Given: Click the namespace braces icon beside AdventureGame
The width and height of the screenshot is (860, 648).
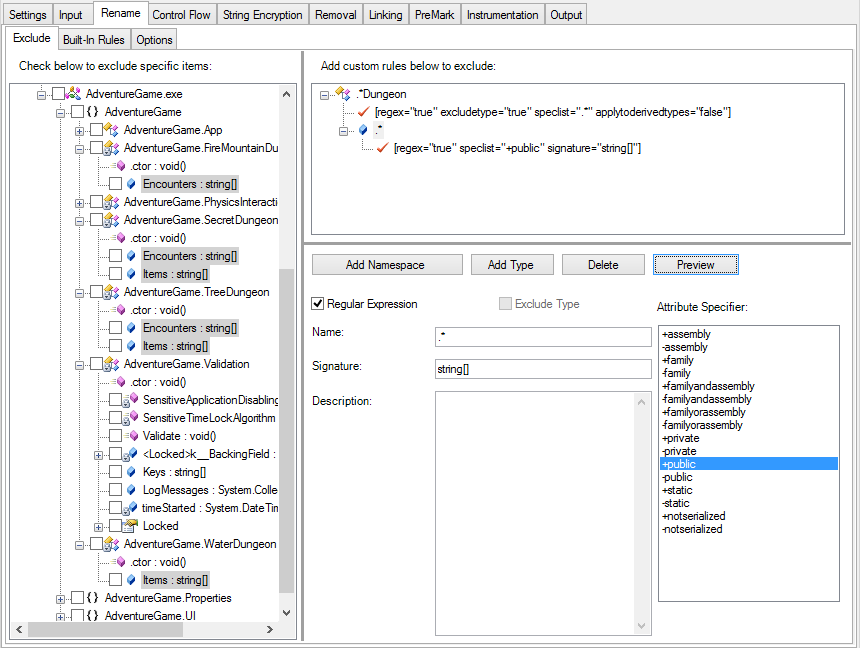Looking at the screenshot, I should 93,111.
